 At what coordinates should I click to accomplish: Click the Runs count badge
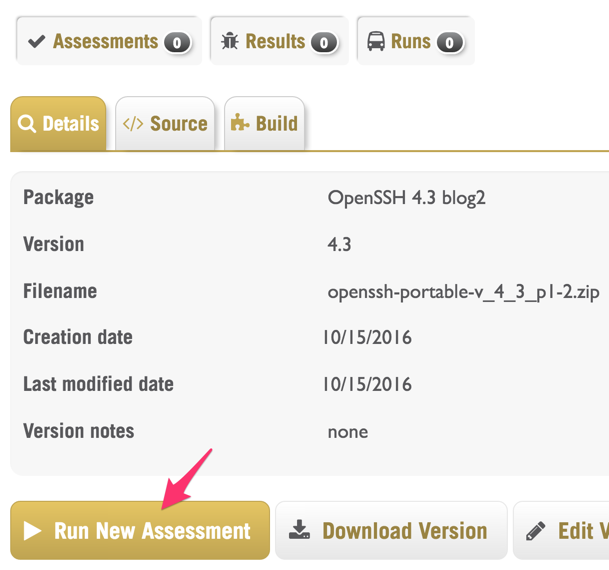point(450,42)
